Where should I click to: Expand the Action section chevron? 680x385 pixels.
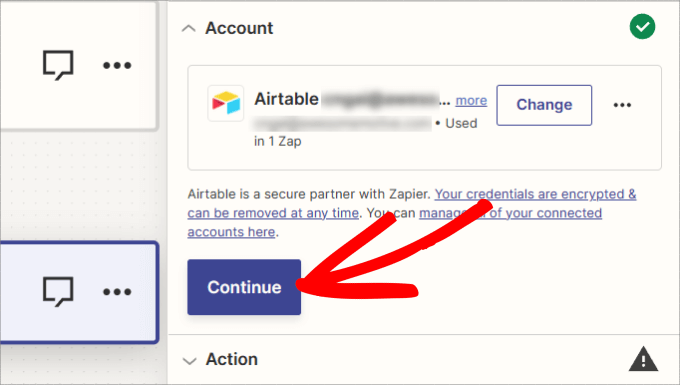coord(190,361)
